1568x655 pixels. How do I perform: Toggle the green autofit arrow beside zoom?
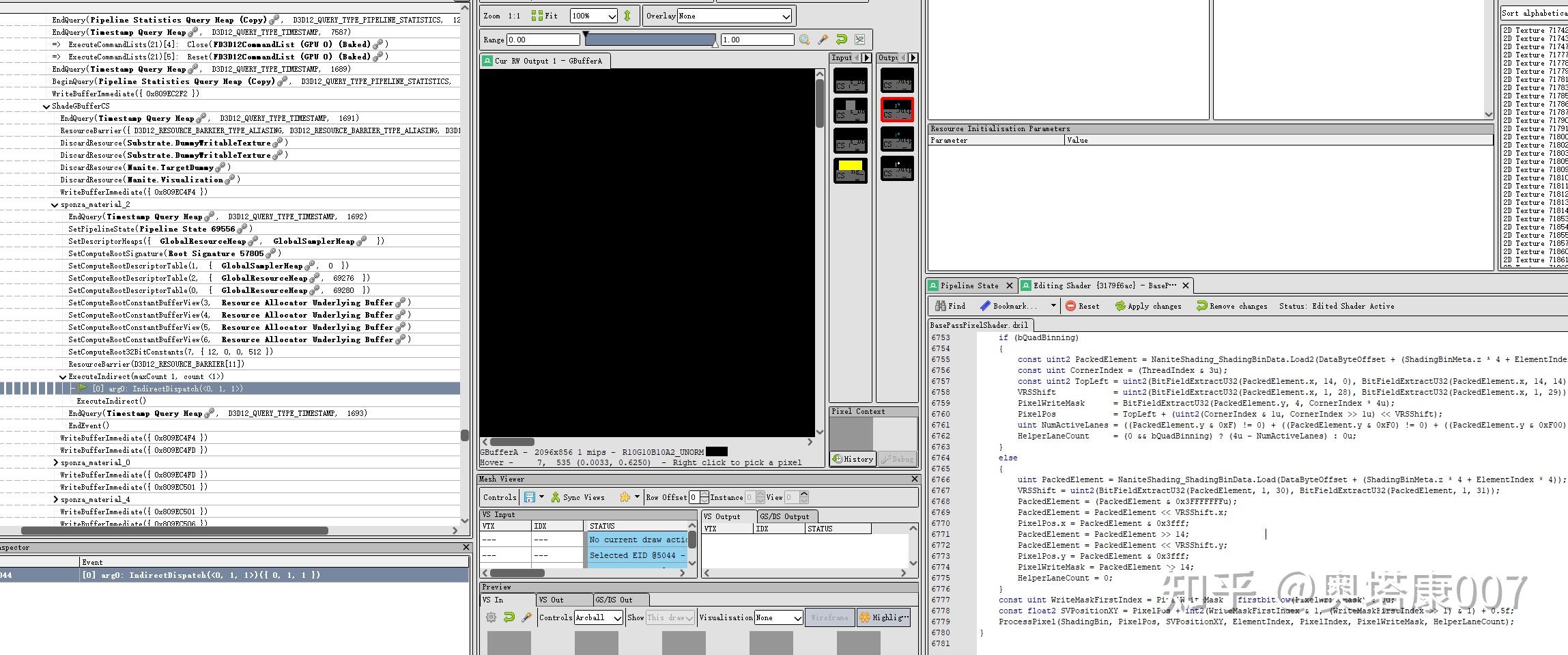pyautogui.click(x=627, y=16)
